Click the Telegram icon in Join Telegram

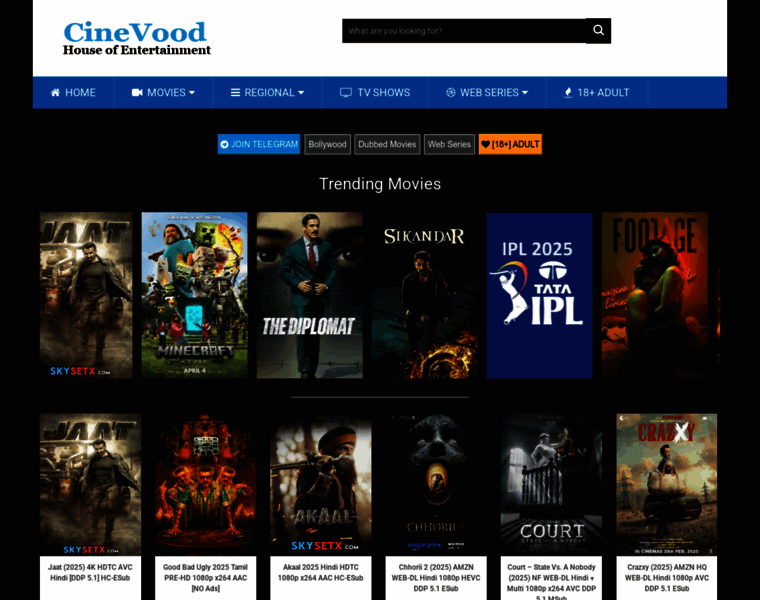tap(224, 144)
